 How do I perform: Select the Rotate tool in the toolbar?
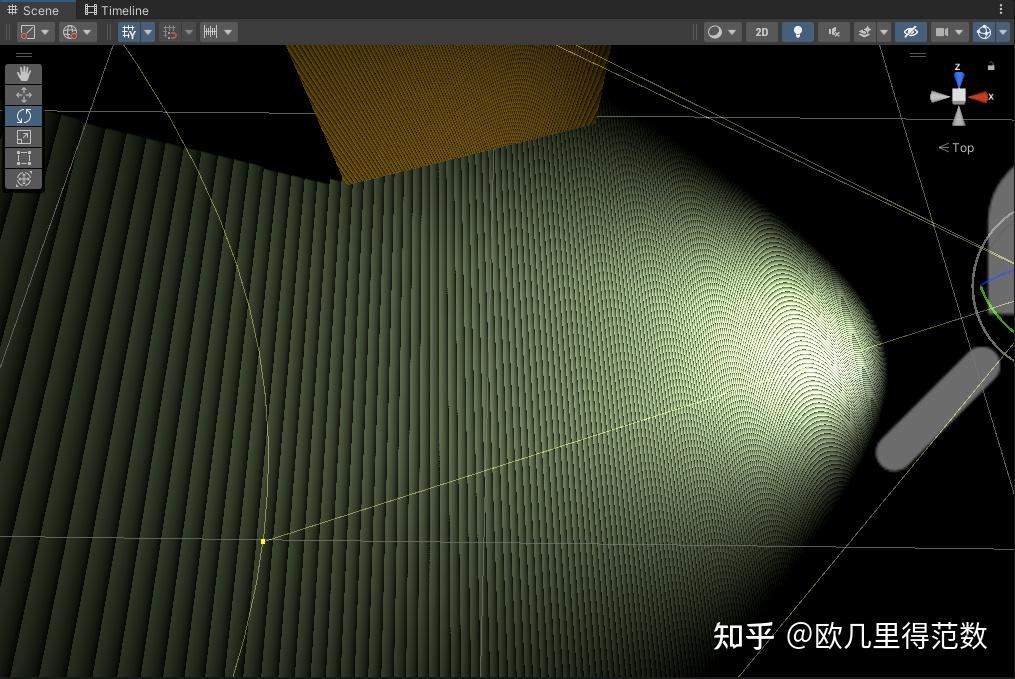click(x=23, y=115)
